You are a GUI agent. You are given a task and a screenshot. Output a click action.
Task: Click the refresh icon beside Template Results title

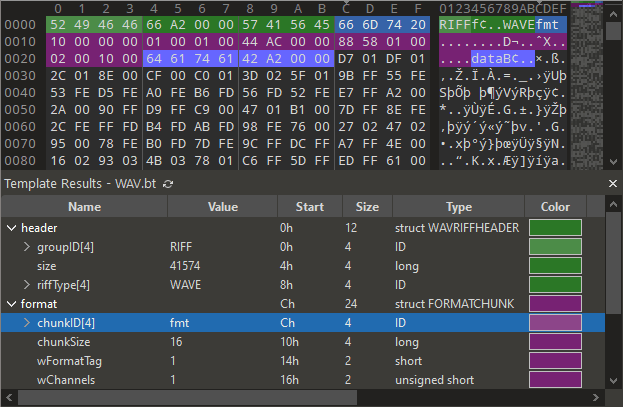tap(167, 184)
